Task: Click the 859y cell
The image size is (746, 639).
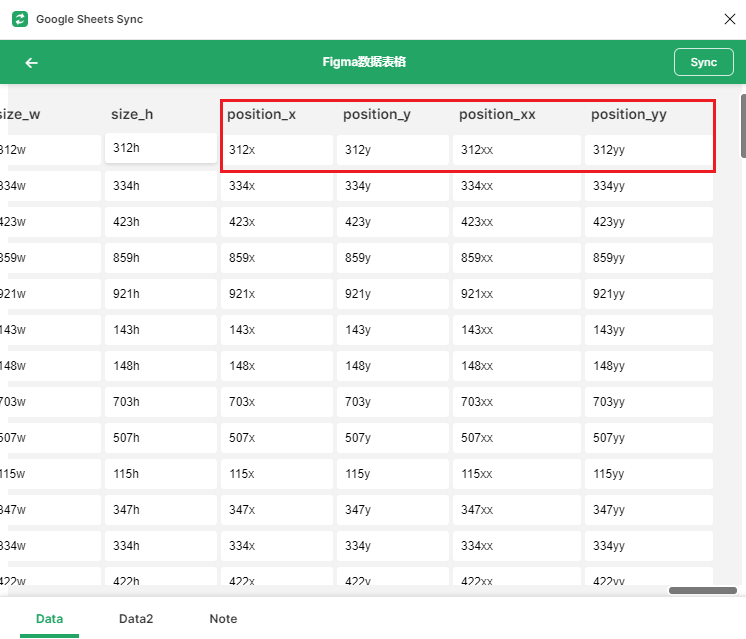Action: [x=392, y=258]
